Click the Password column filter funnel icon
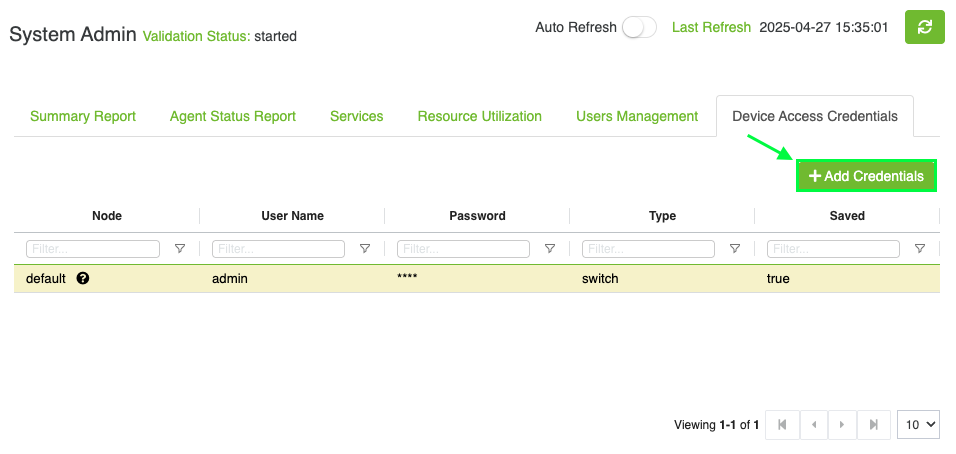Viewport: 956px width, 454px height. [x=550, y=249]
